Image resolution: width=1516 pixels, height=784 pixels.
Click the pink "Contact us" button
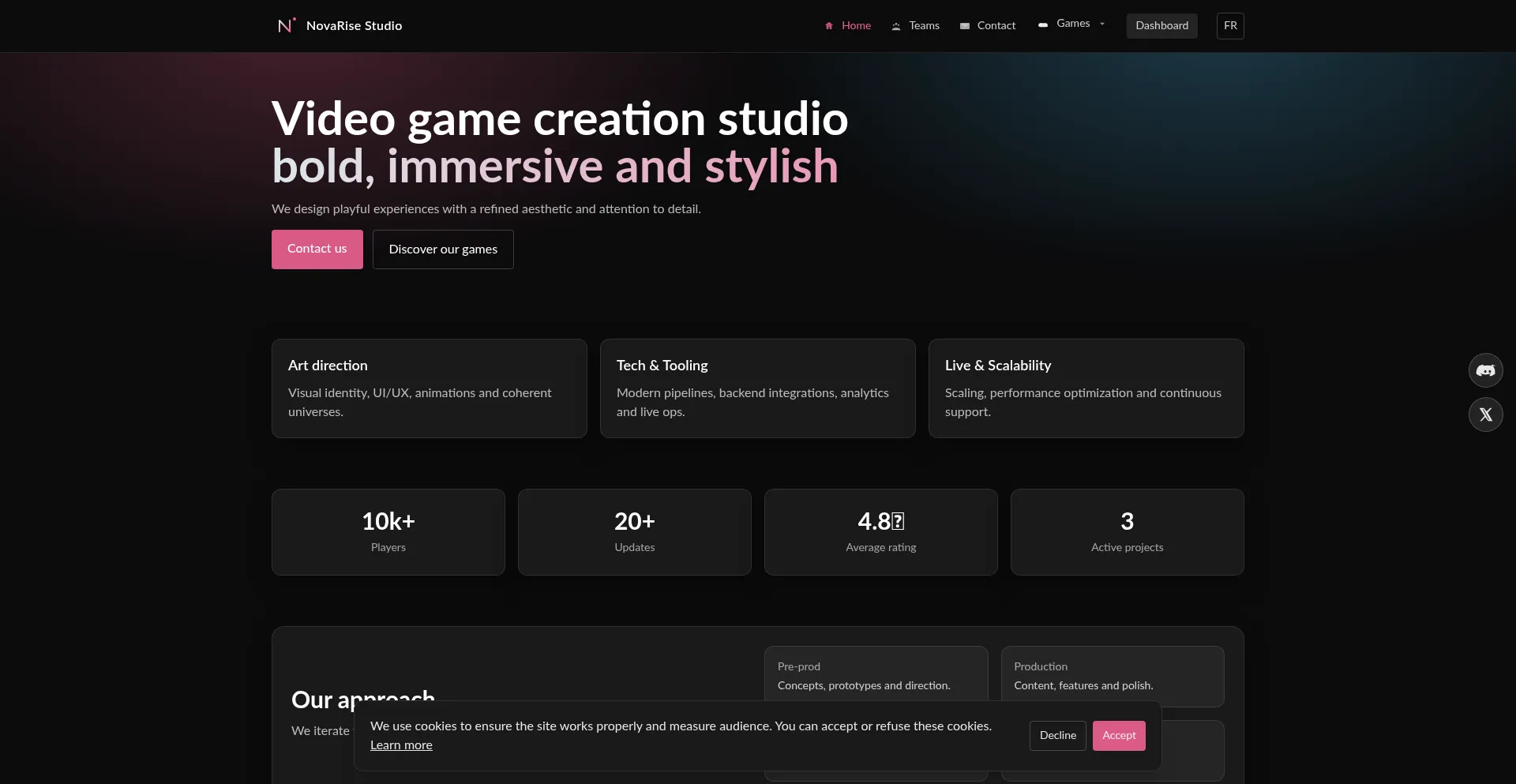click(x=317, y=249)
